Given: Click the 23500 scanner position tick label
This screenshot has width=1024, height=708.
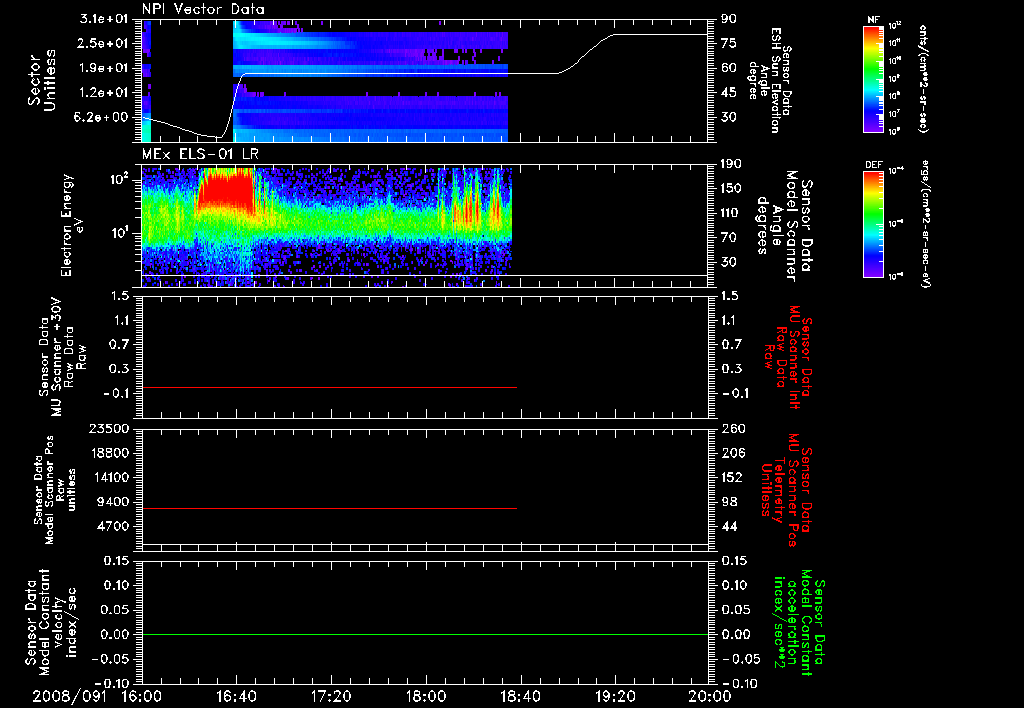Looking at the screenshot, I should [108, 428].
